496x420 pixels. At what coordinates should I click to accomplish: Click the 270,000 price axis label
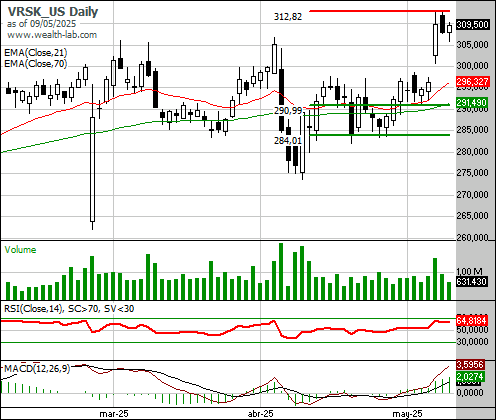472,194
